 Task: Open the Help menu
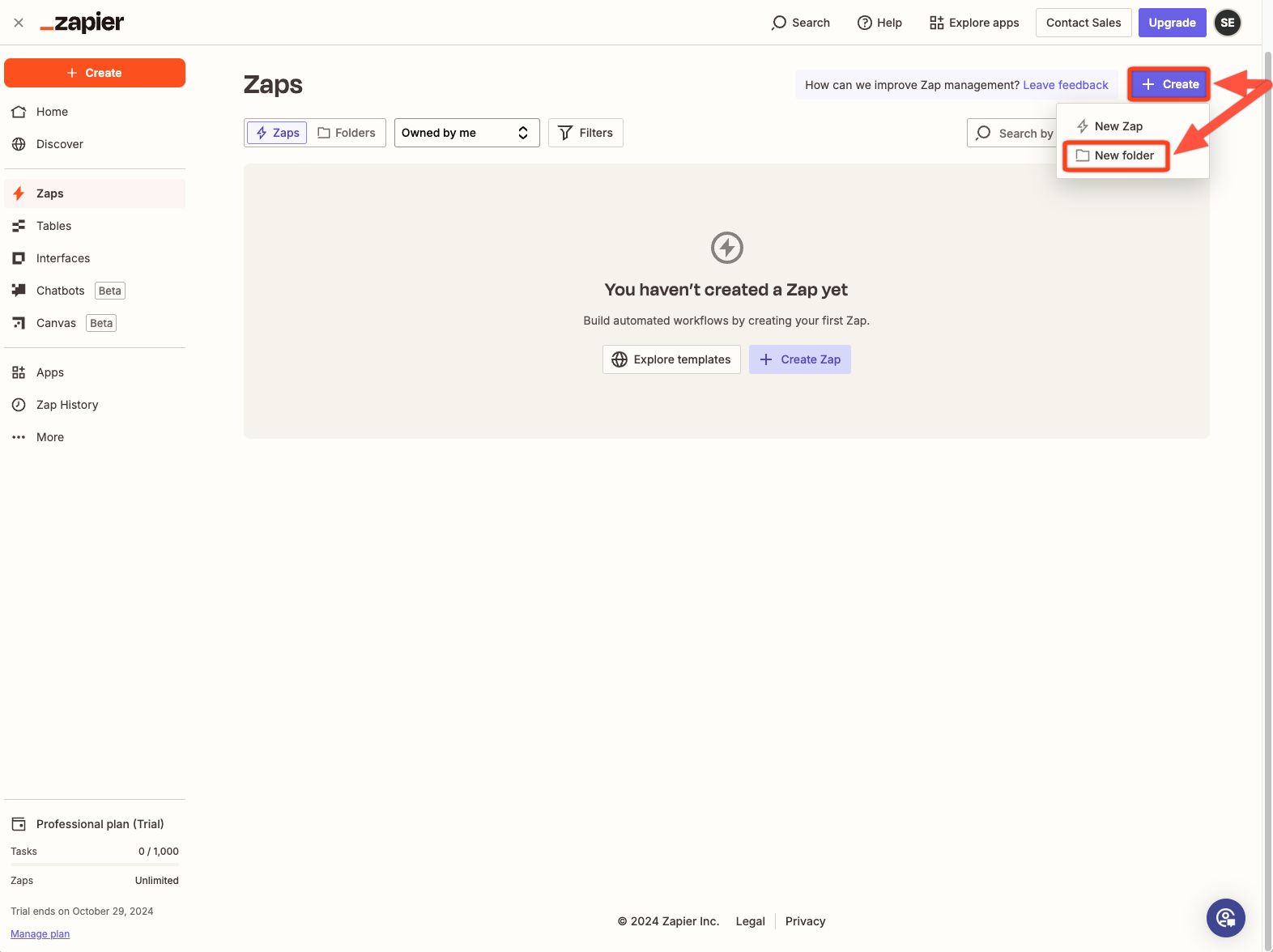(879, 23)
